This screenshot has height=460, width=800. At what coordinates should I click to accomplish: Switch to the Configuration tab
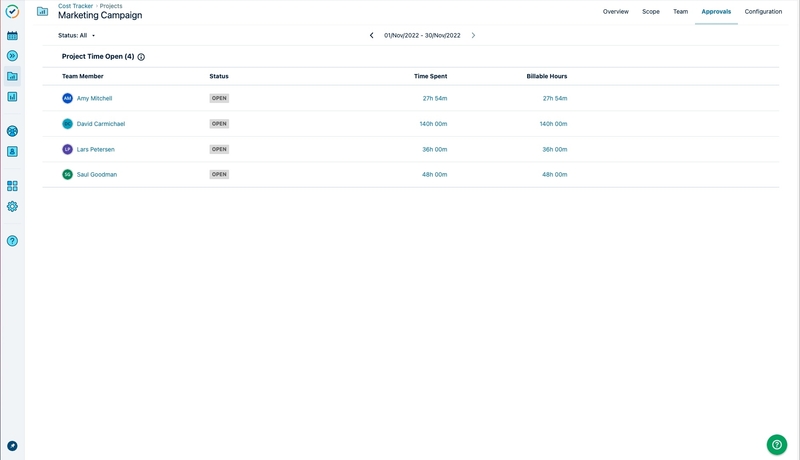763,12
